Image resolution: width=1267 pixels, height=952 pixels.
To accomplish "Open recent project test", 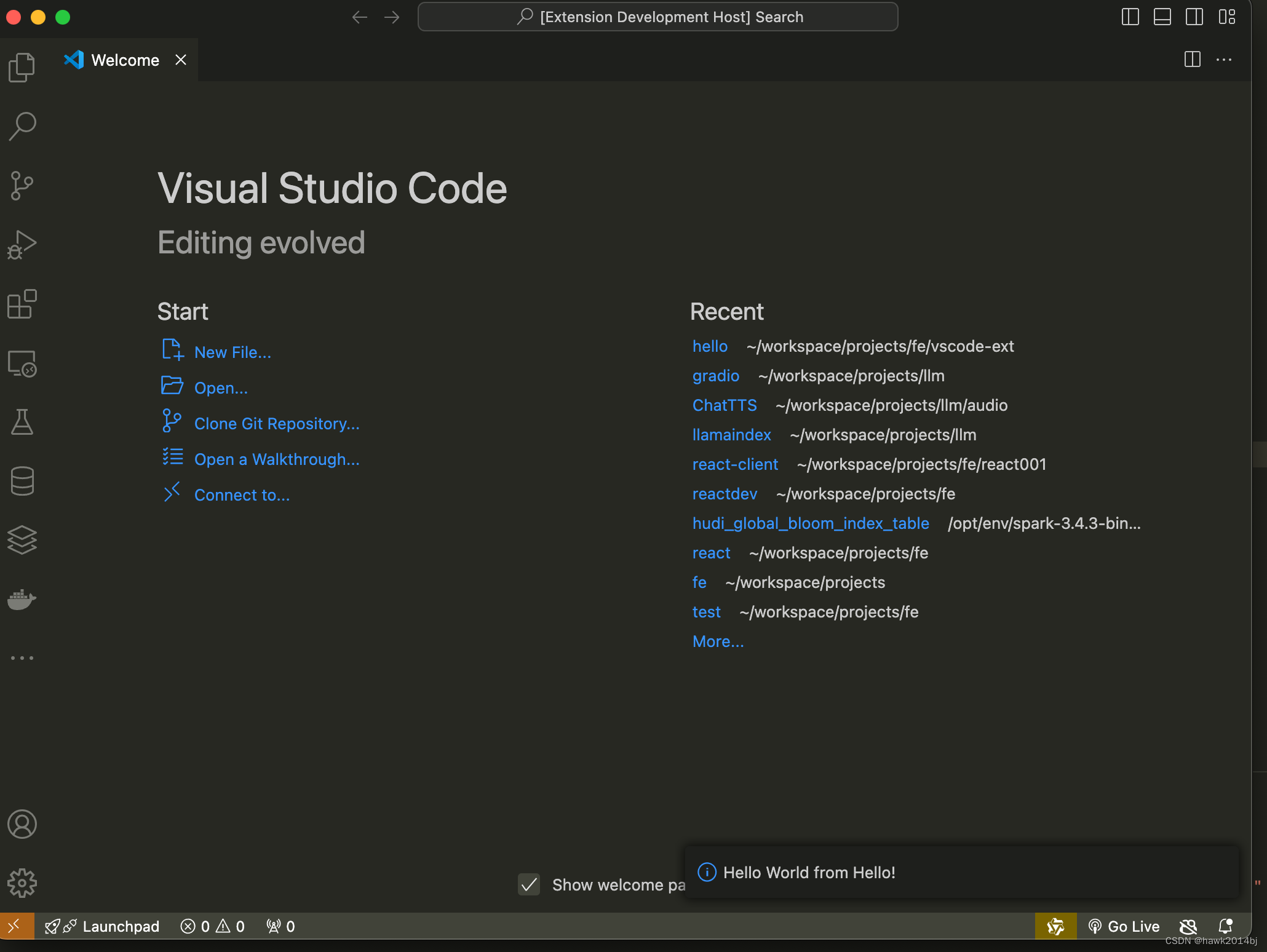I will pyautogui.click(x=707, y=612).
